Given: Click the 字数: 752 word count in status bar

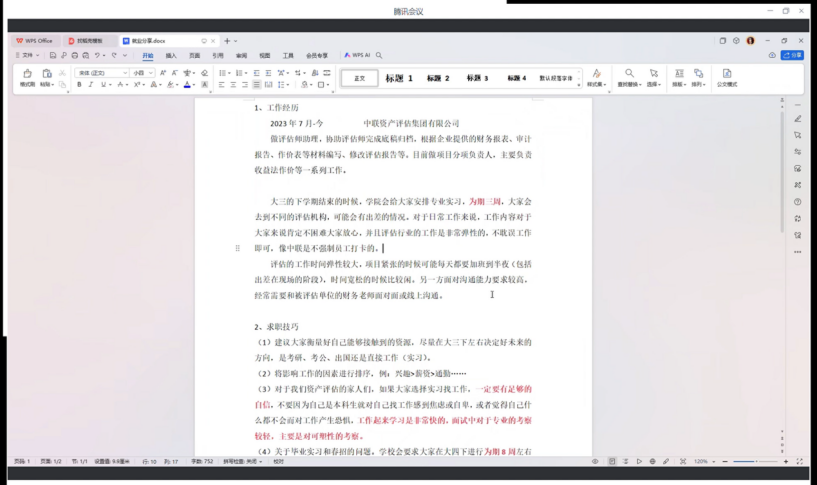Looking at the screenshot, I should 202,462.
